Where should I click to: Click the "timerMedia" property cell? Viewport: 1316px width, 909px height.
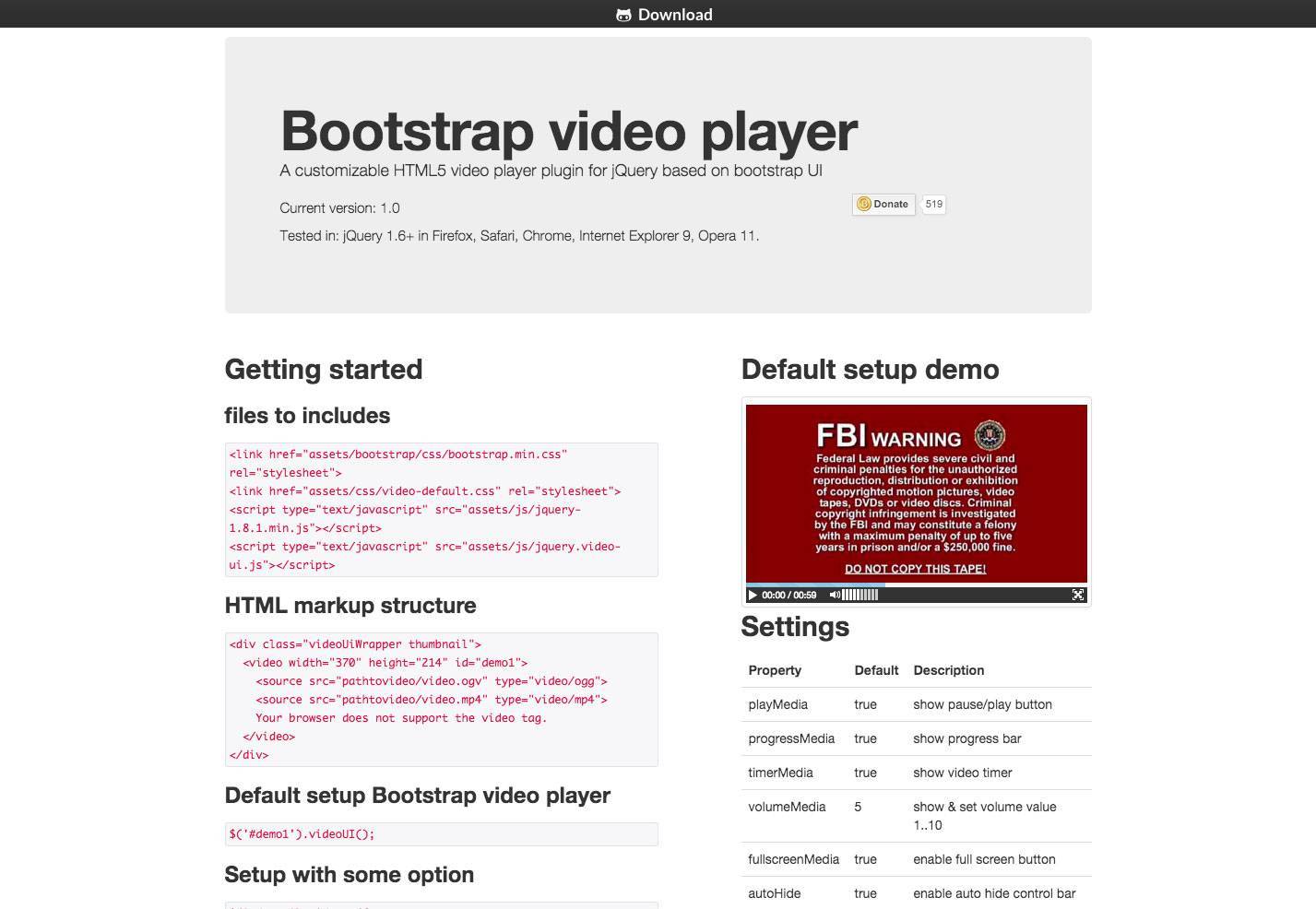(x=781, y=773)
